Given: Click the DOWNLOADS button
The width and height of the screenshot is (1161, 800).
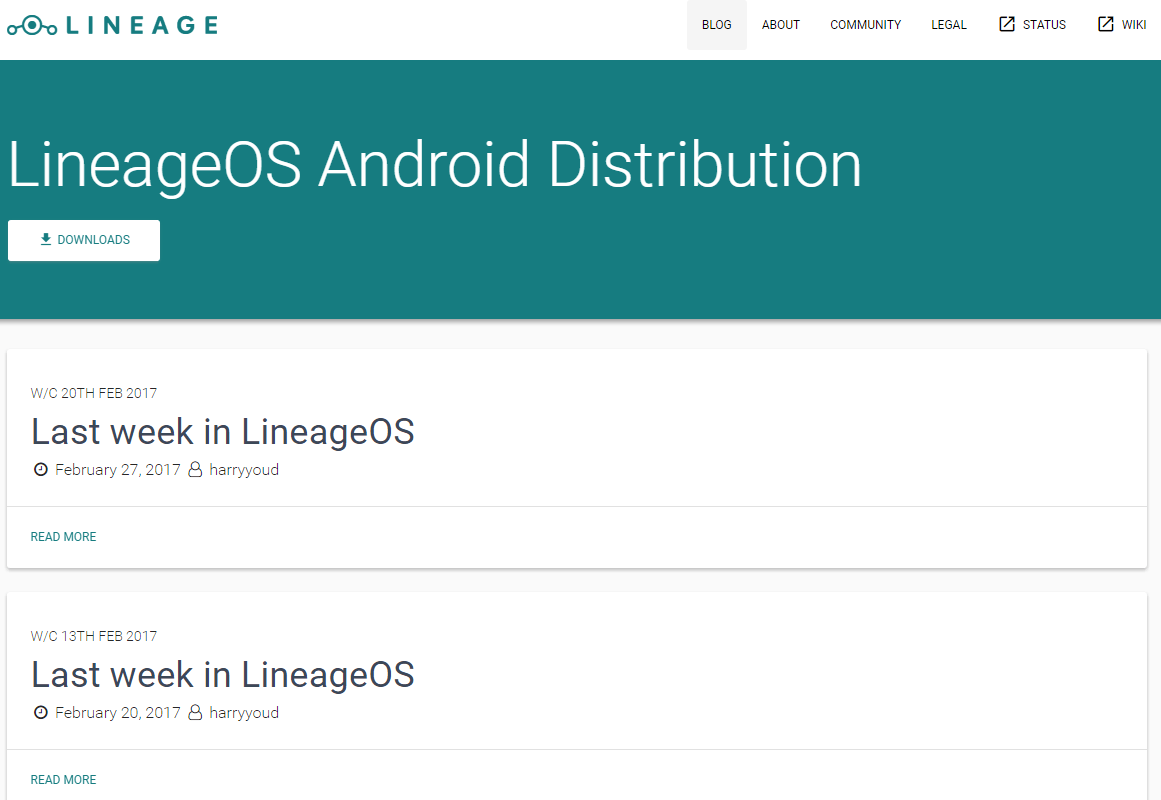Looking at the screenshot, I should pyautogui.click(x=83, y=240).
